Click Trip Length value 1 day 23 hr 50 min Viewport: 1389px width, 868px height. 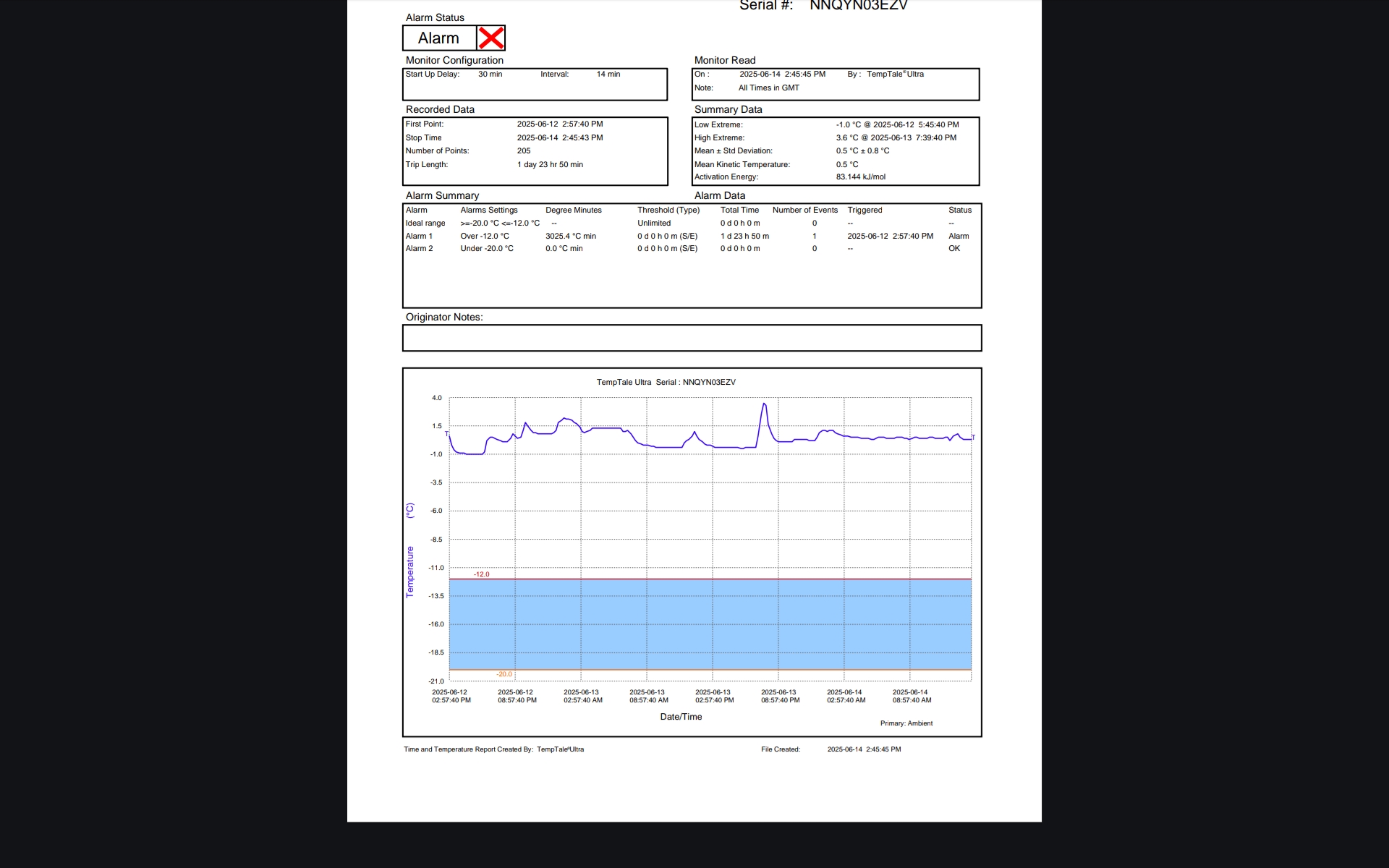click(550, 165)
